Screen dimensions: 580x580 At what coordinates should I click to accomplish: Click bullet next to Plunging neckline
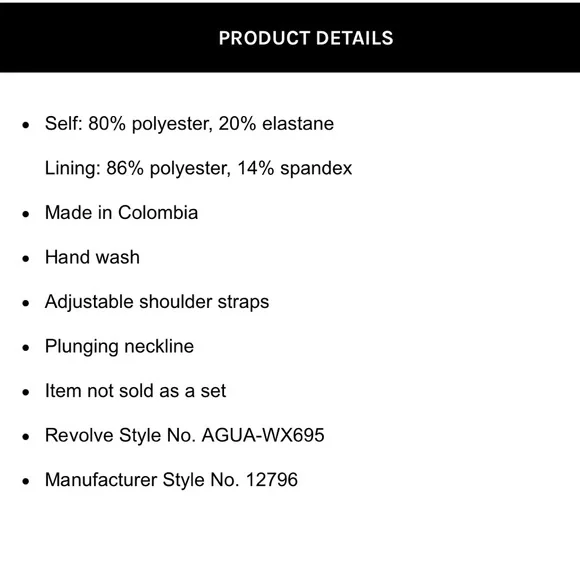(x=26, y=347)
